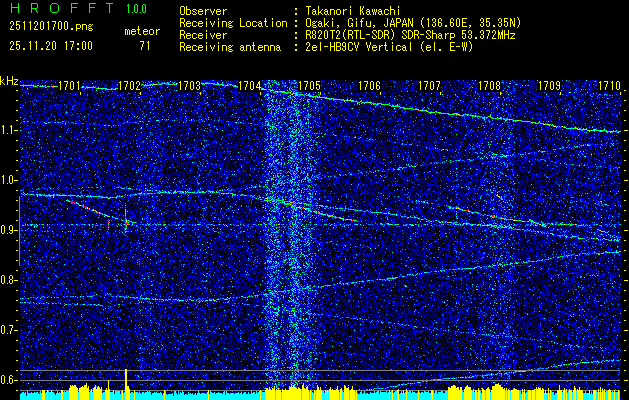Viewport: 629px width, 400px height.
Task: Click the 1706 time marker
Action: (x=369, y=85)
